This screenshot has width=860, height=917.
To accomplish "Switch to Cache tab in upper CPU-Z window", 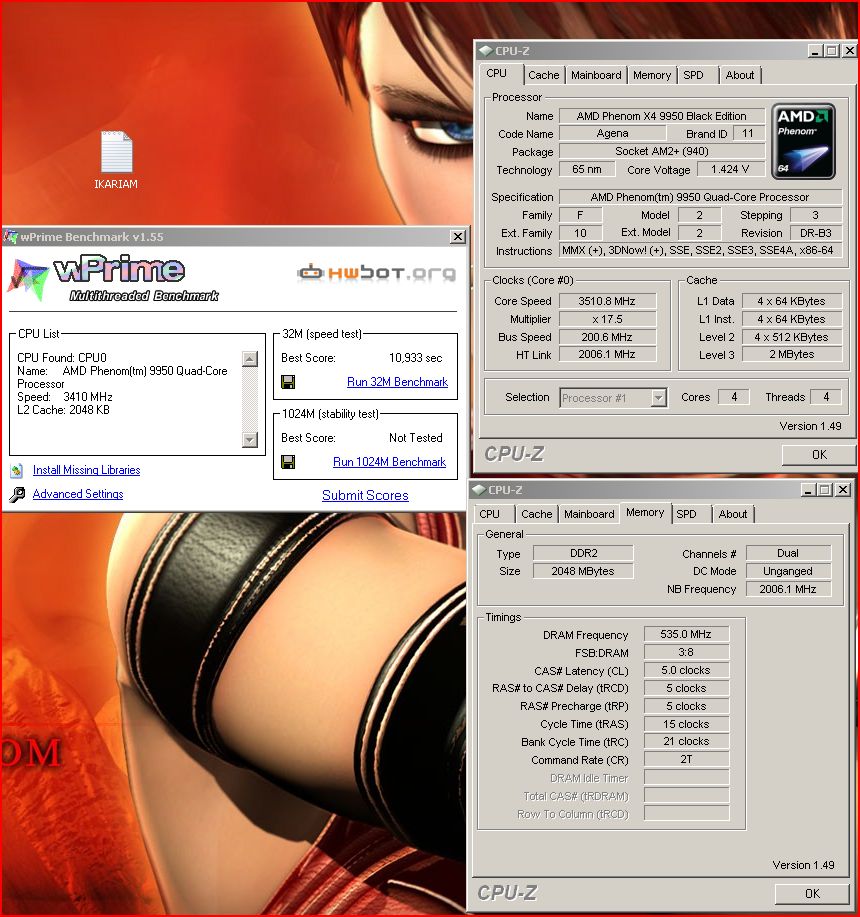I will point(544,75).
